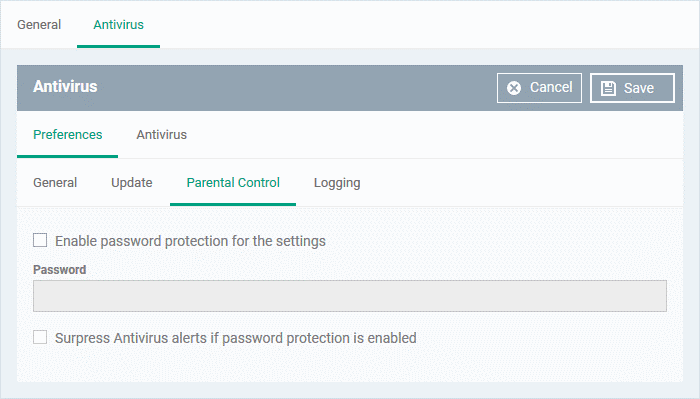This screenshot has height=399, width=700.
Task: Click the empty header bar area left of Cancel
Action: [297, 88]
